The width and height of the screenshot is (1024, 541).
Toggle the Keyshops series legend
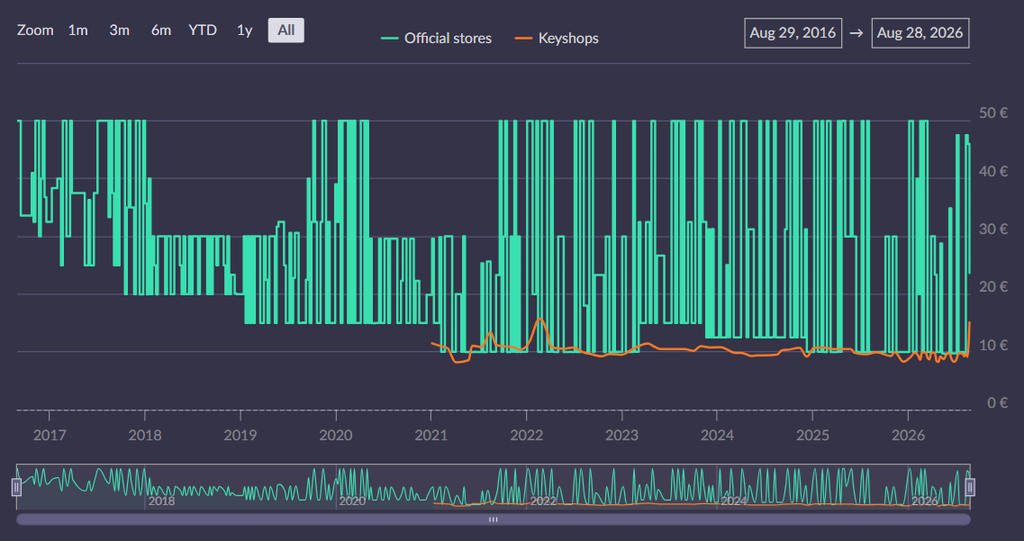tap(557, 38)
